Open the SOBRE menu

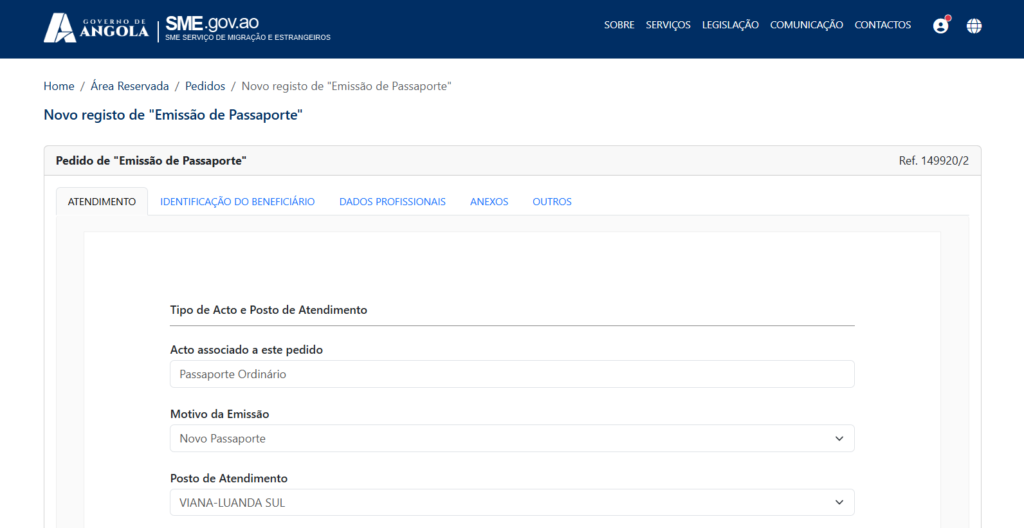[619, 25]
